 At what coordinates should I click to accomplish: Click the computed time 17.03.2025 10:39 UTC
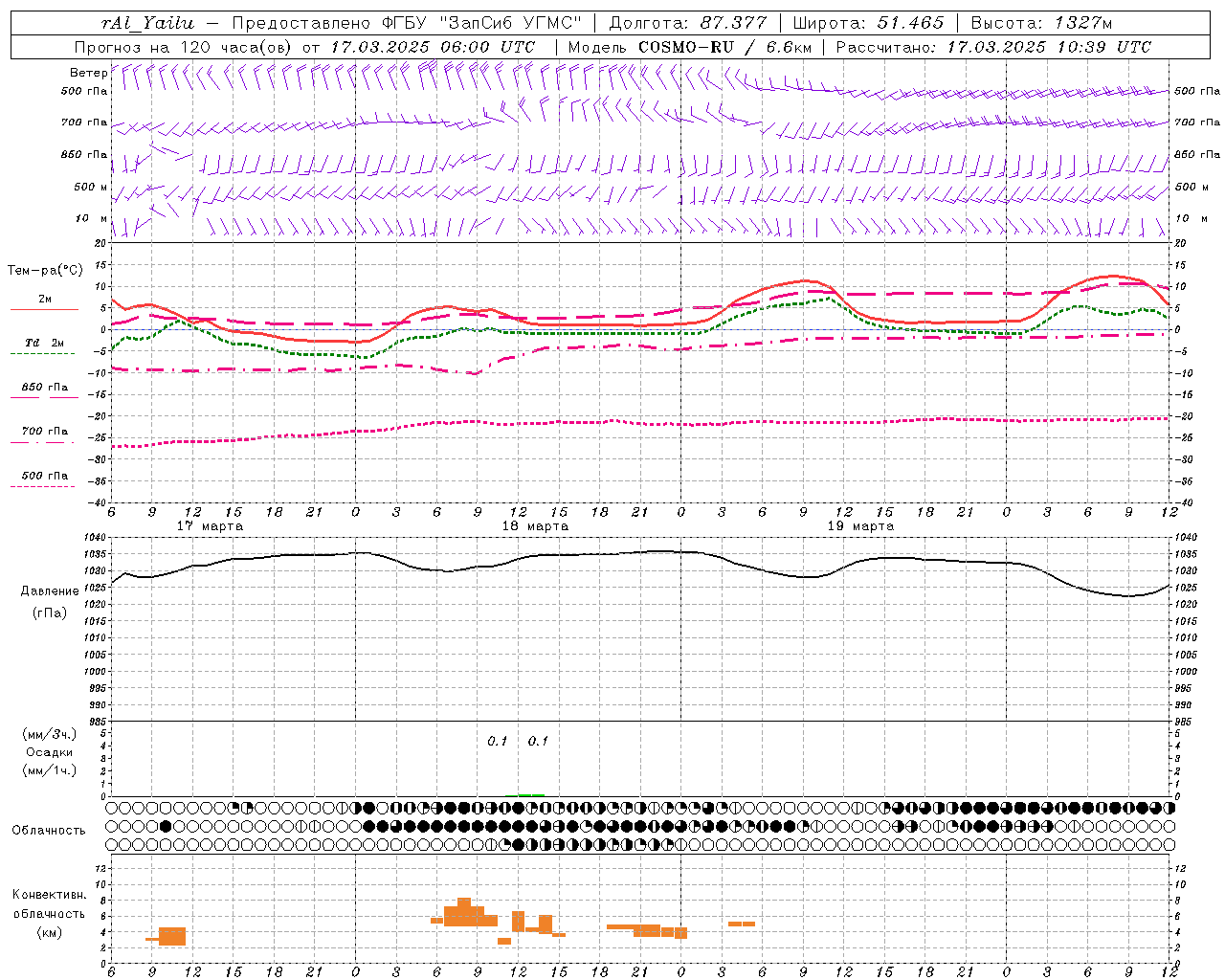pyautogui.click(x=1049, y=47)
